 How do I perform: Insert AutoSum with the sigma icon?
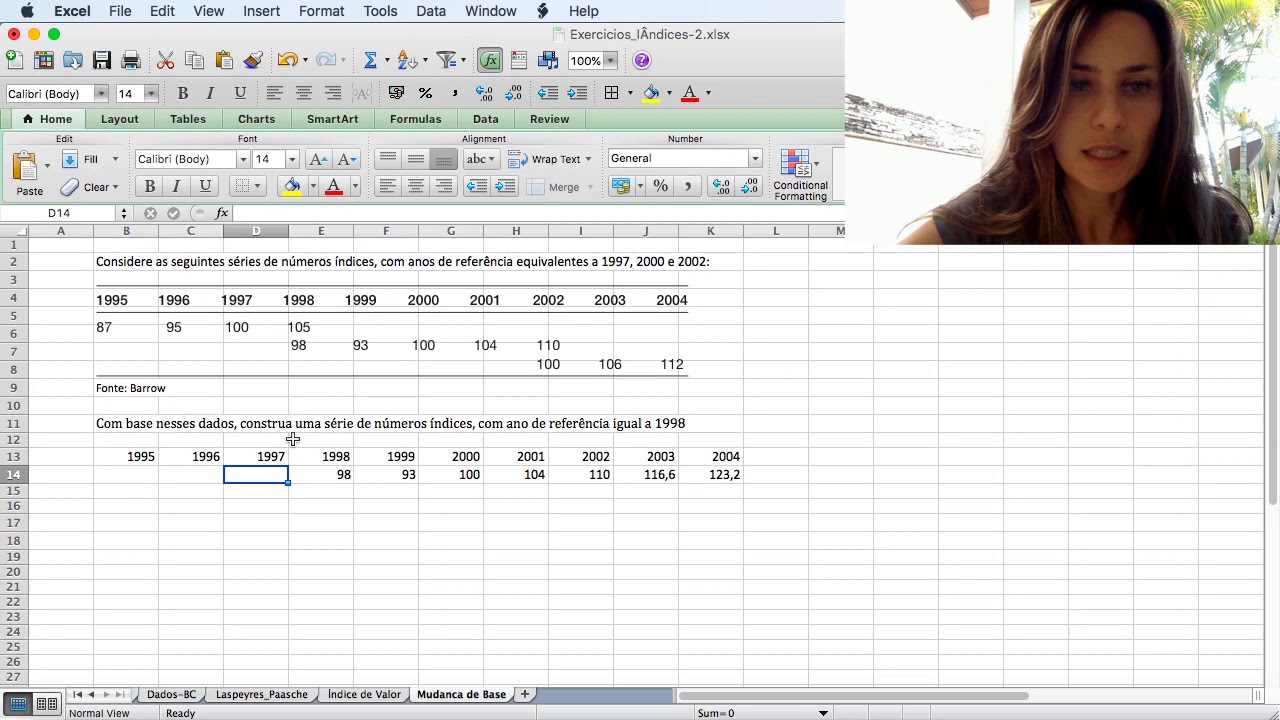370,61
